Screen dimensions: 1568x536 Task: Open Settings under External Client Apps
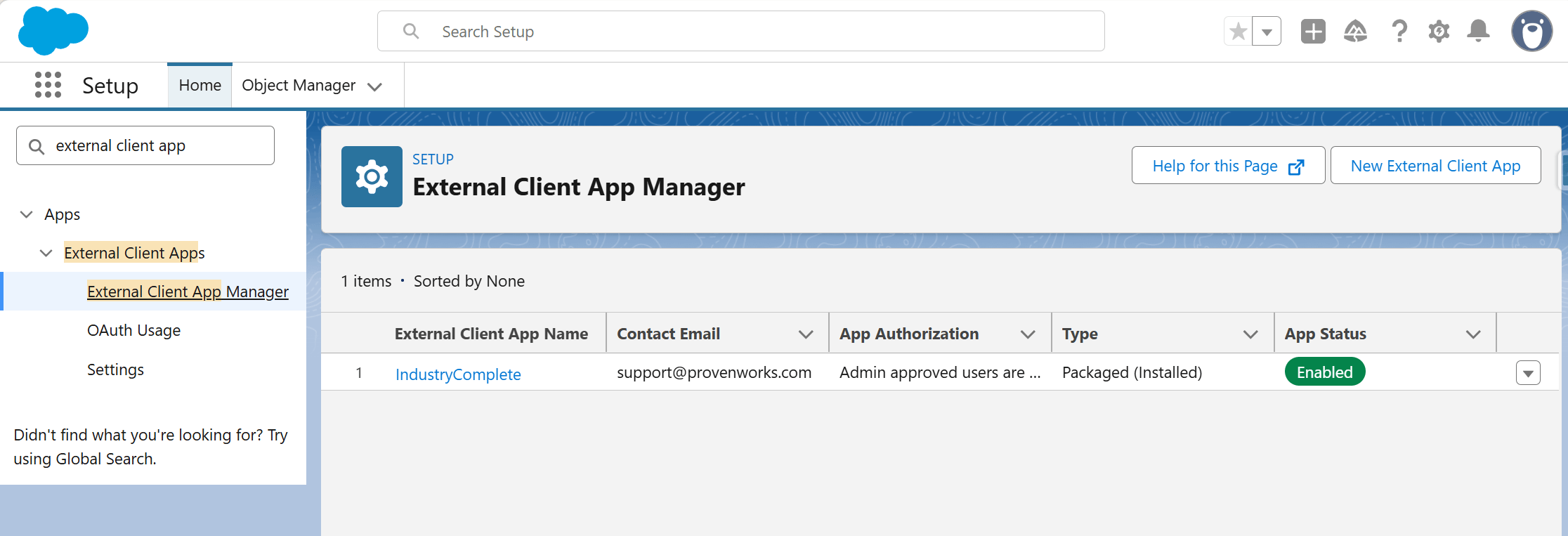(x=115, y=370)
